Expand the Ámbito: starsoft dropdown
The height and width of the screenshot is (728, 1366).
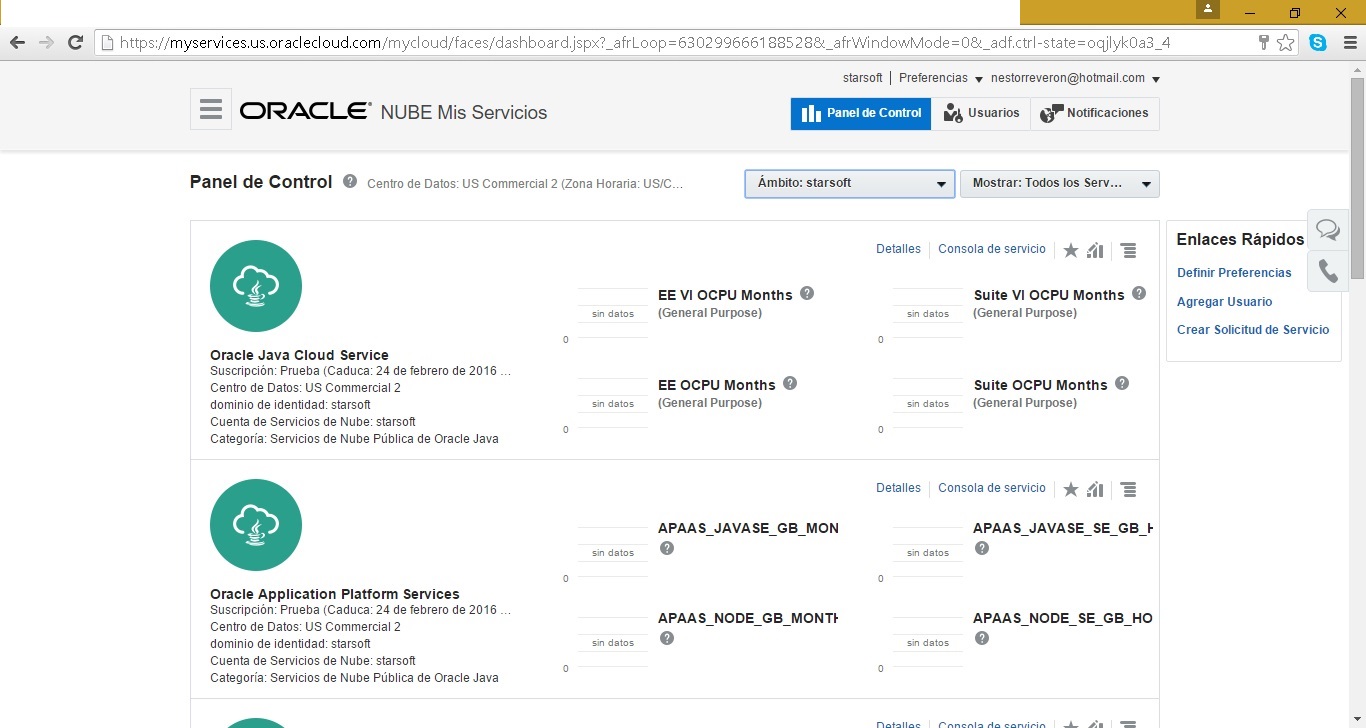(x=849, y=184)
